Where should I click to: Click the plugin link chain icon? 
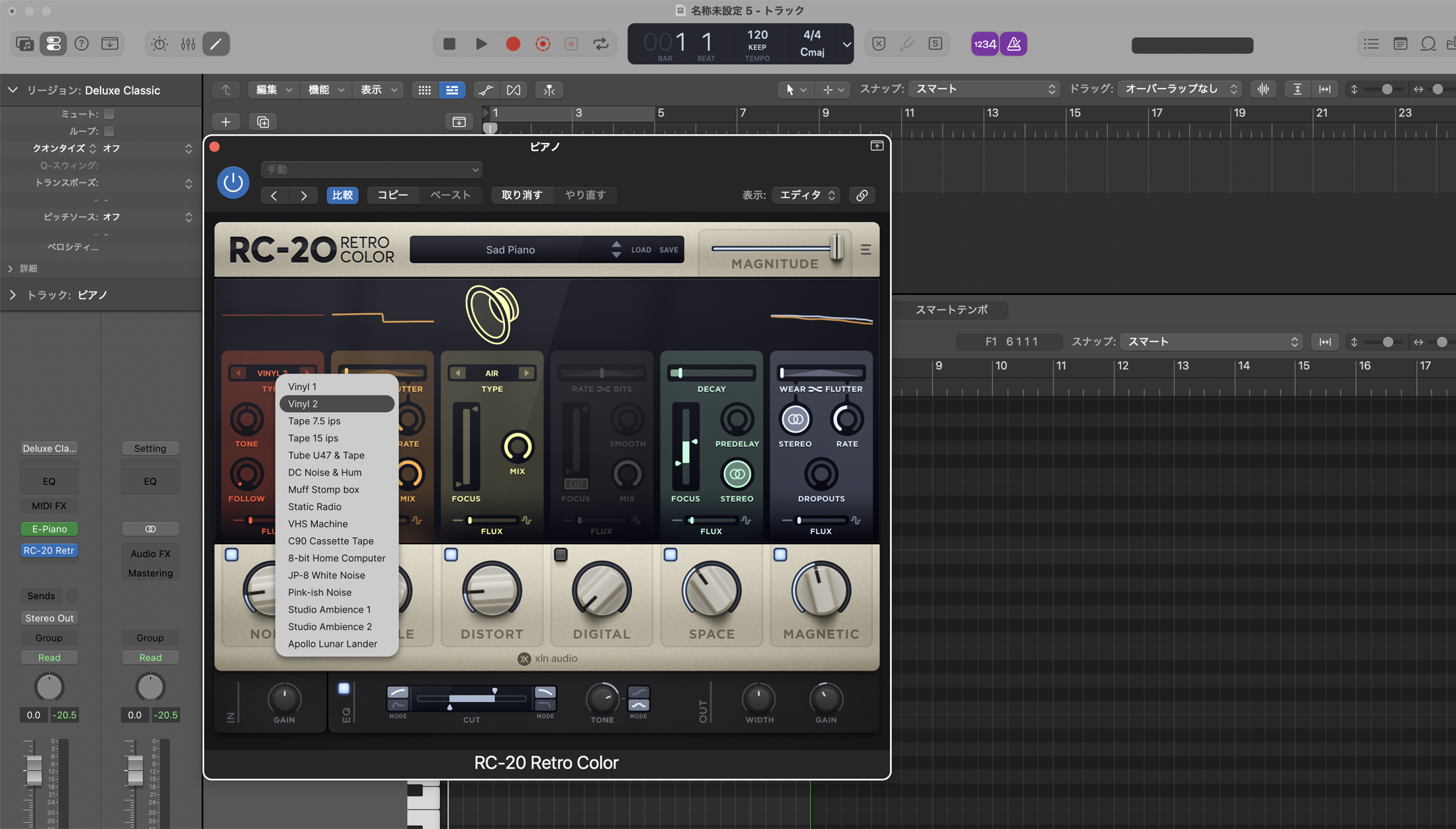[x=862, y=195]
